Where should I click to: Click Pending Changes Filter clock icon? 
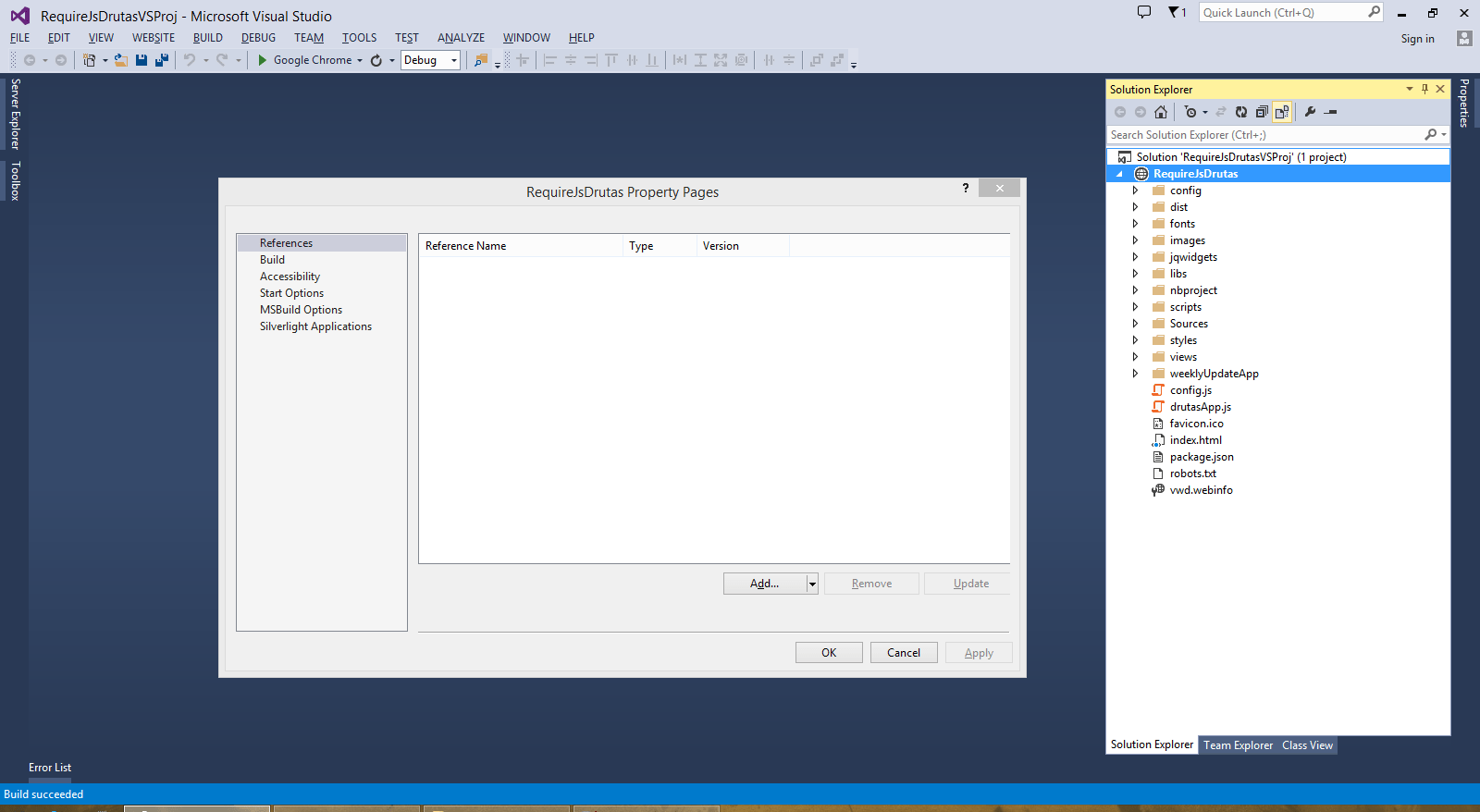(x=1190, y=112)
